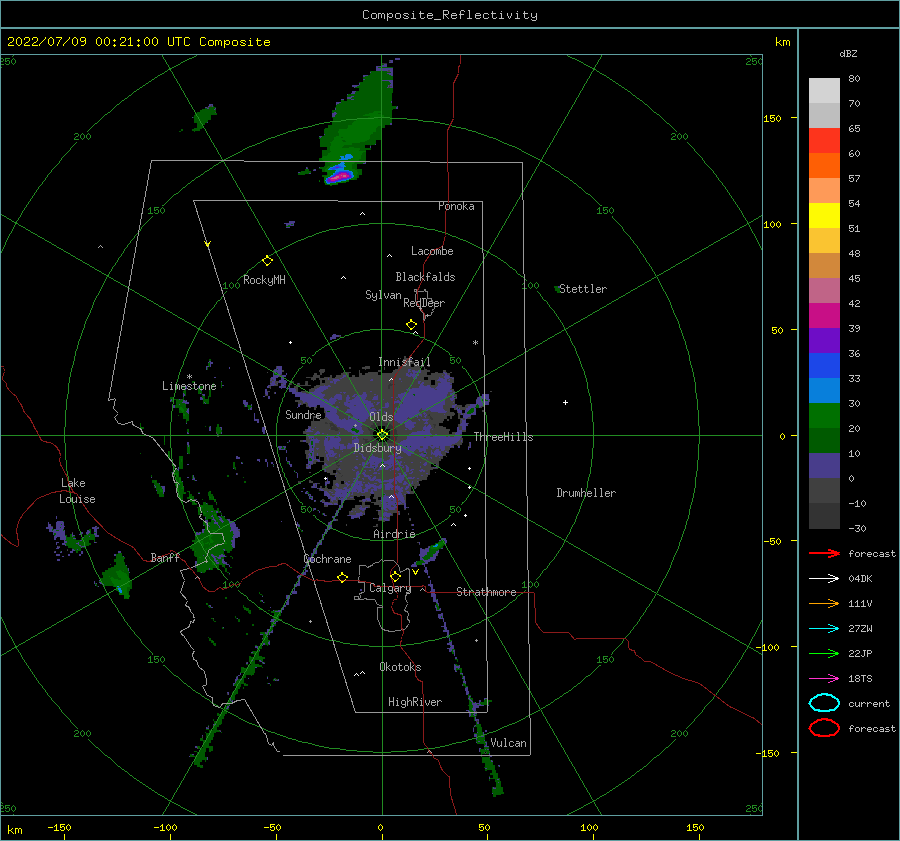Click the Drumheller town label
Viewport: 900px width, 841px height.
(x=586, y=493)
